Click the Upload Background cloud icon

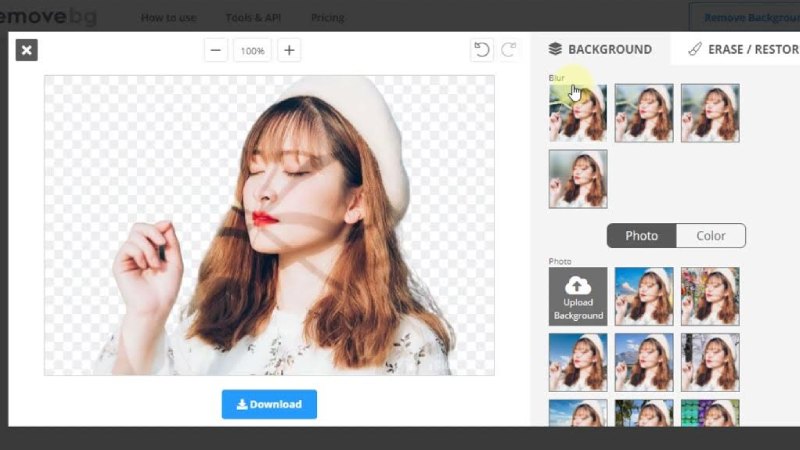tap(578, 286)
